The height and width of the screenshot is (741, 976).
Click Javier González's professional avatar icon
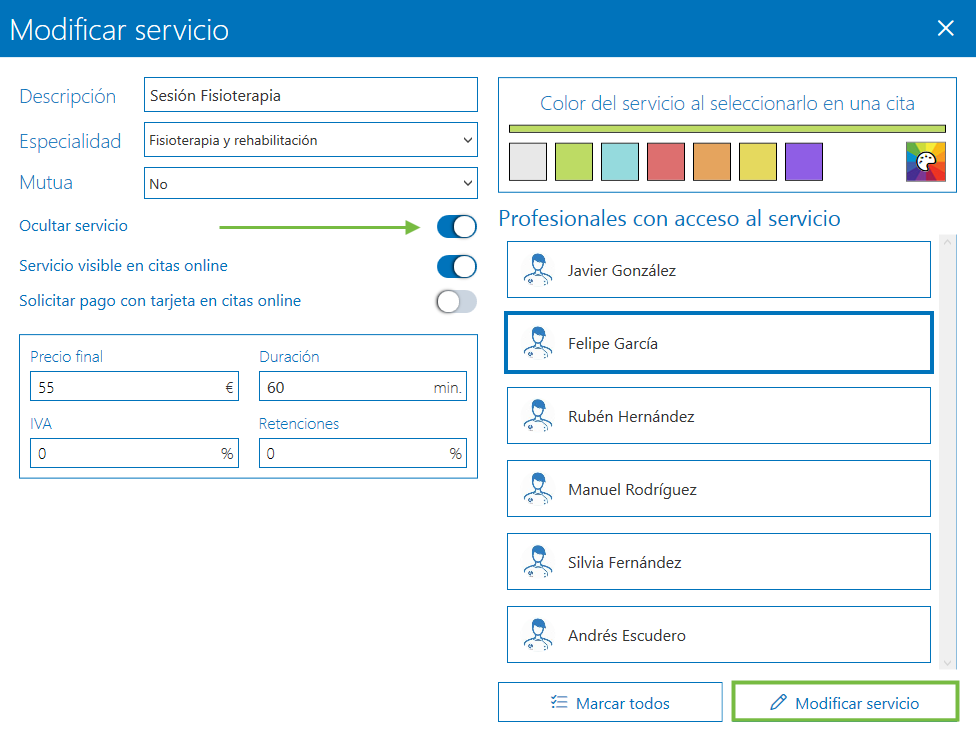click(538, 270)
